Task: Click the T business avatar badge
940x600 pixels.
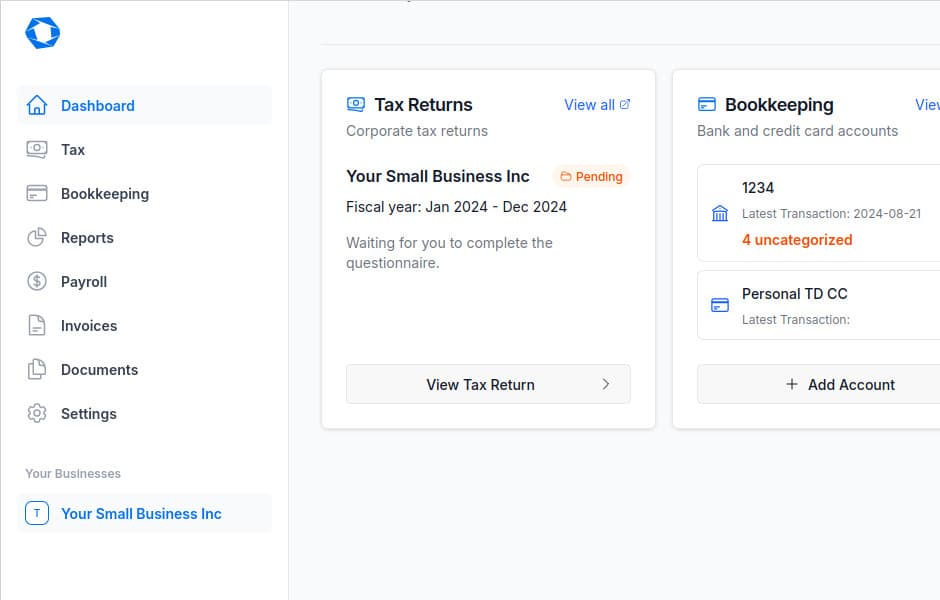Action: [37, 513]
